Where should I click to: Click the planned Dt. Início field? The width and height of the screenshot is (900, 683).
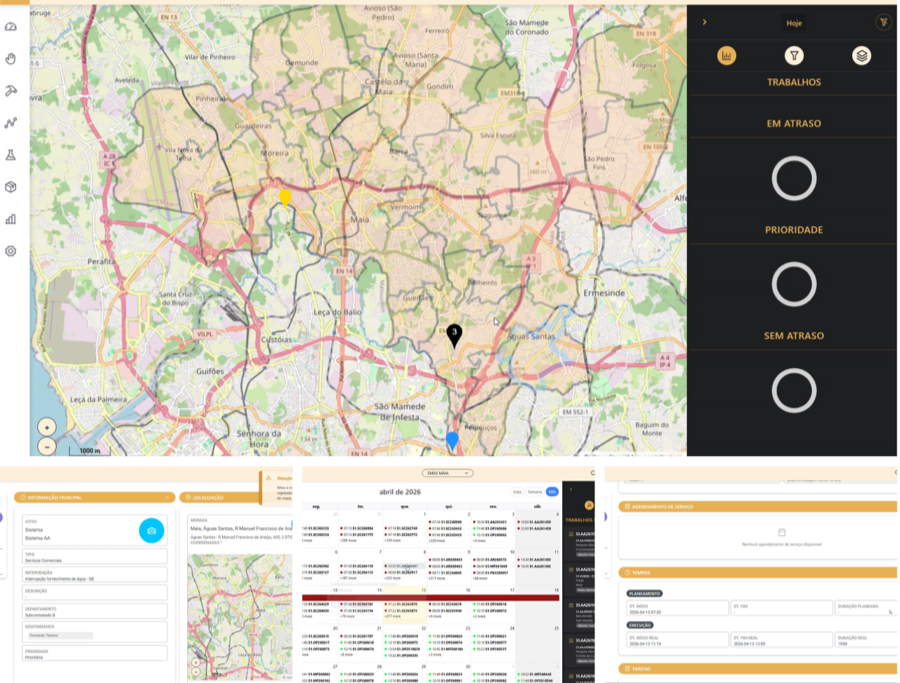[677, 608]
